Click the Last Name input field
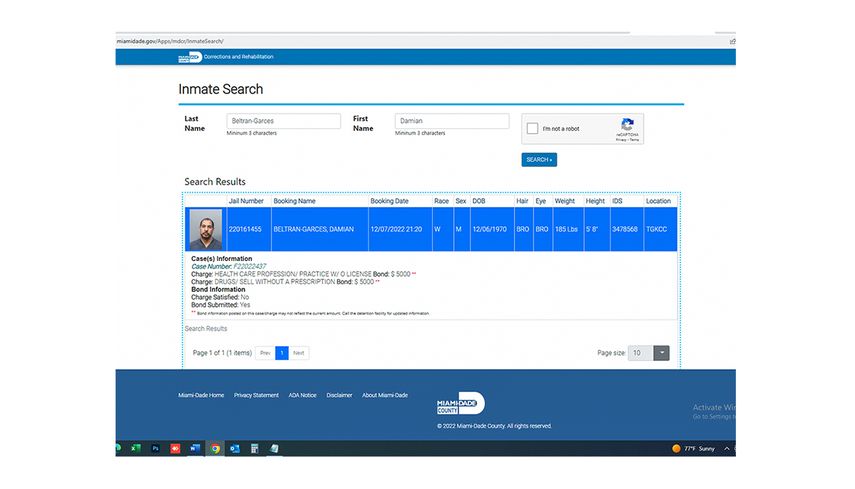 (284, 121)
